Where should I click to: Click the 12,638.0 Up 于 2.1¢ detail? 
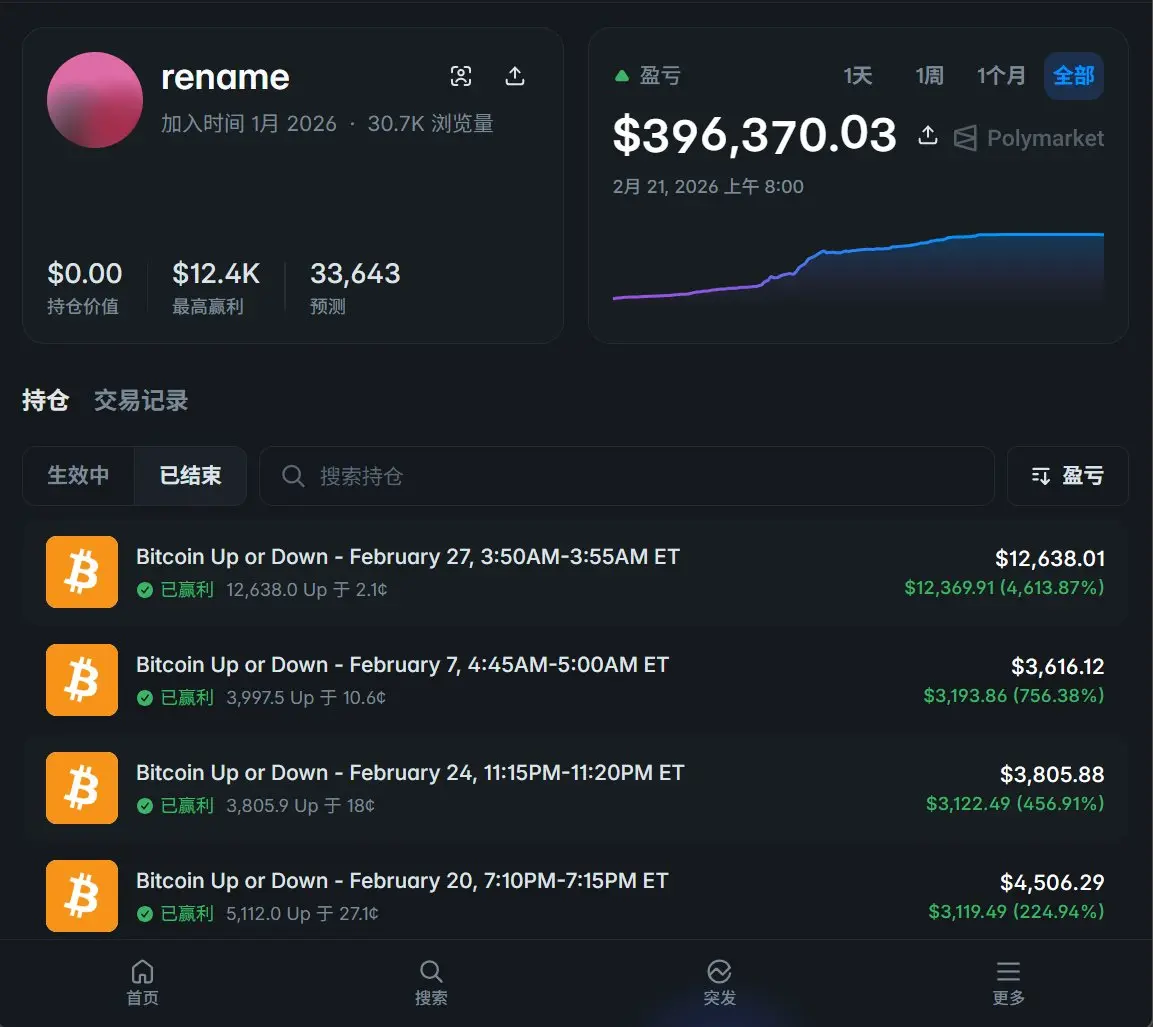tap(307, 590)
